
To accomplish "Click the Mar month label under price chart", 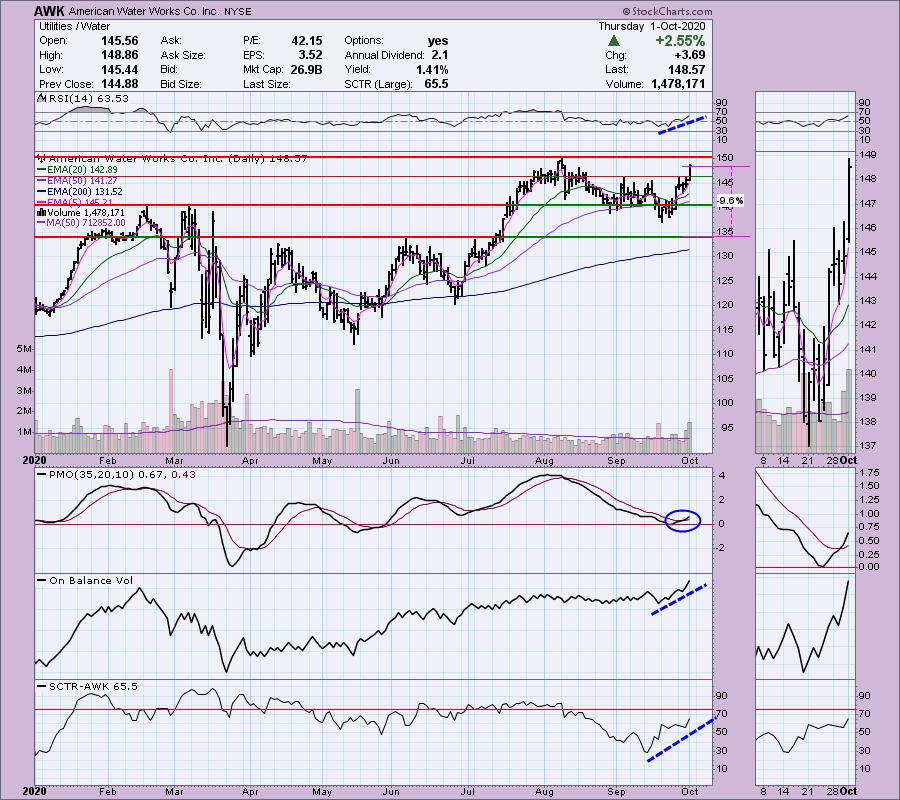I will pyautogui.click(x=174, y=461).
